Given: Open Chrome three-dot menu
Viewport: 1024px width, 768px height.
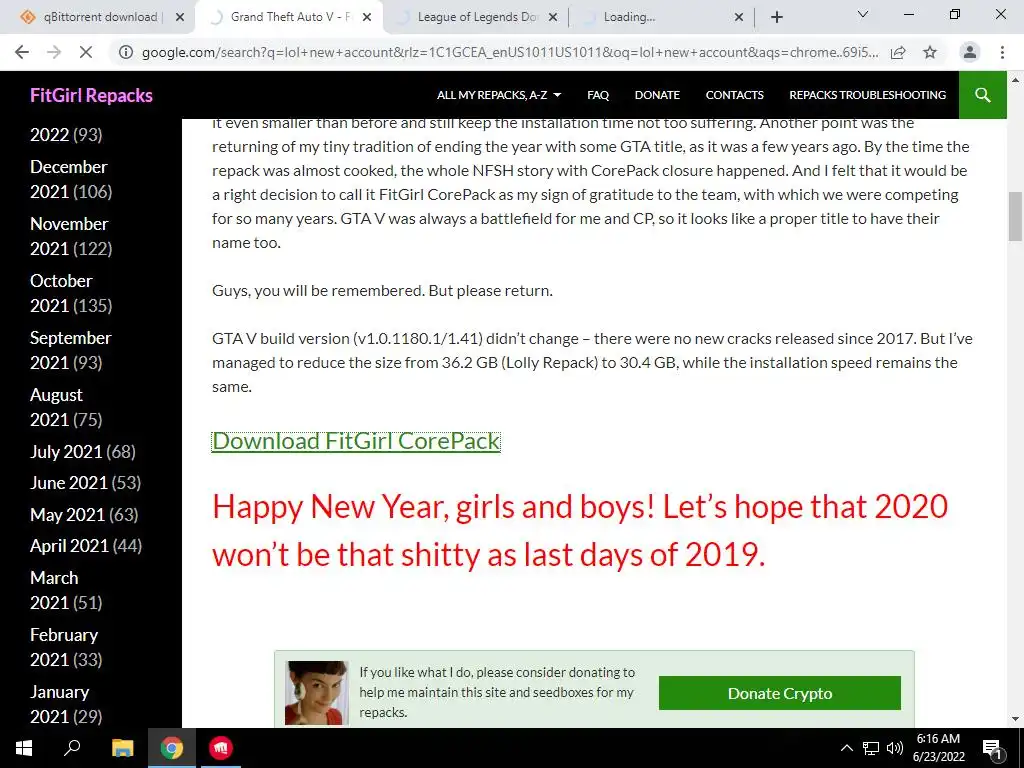Looking at the screenshot, I should point(1002,52).
